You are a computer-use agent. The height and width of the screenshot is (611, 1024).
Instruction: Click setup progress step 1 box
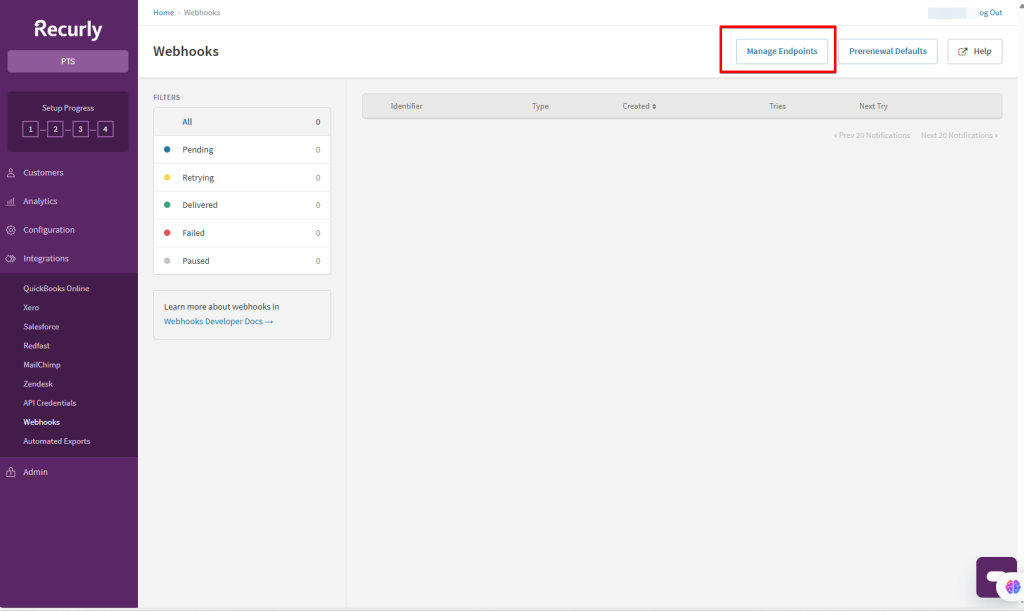coord(30,129)
